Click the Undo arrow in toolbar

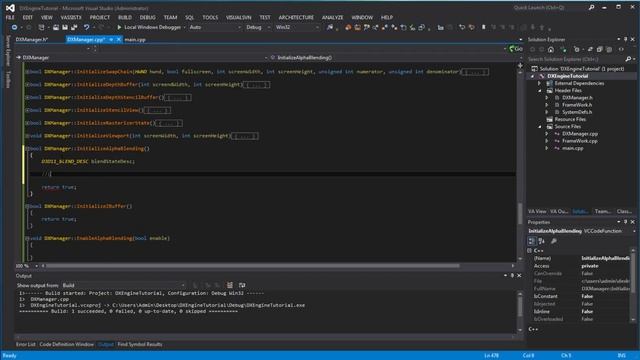(x=86, y=27)
